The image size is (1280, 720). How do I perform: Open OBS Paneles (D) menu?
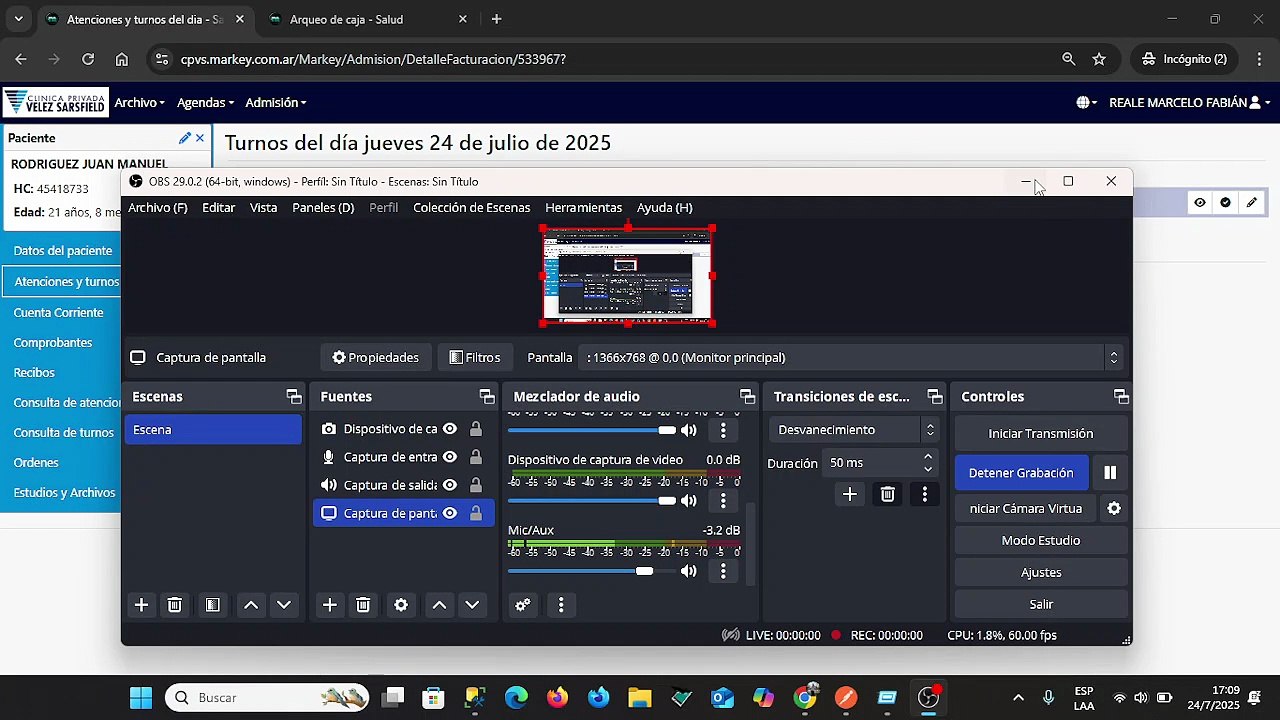[x=323, y=208]
